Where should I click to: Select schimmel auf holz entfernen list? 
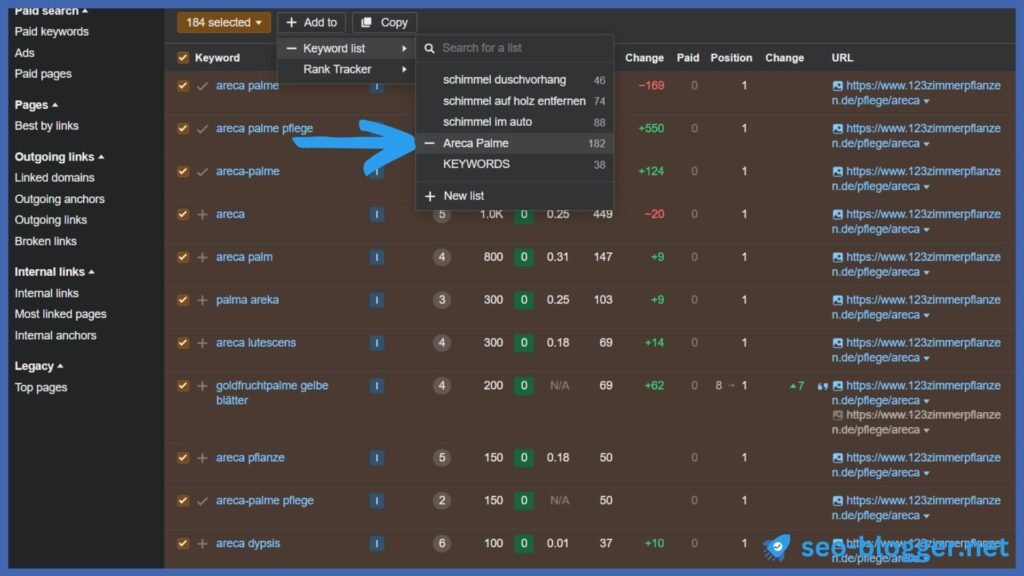[x=515, y=101]
